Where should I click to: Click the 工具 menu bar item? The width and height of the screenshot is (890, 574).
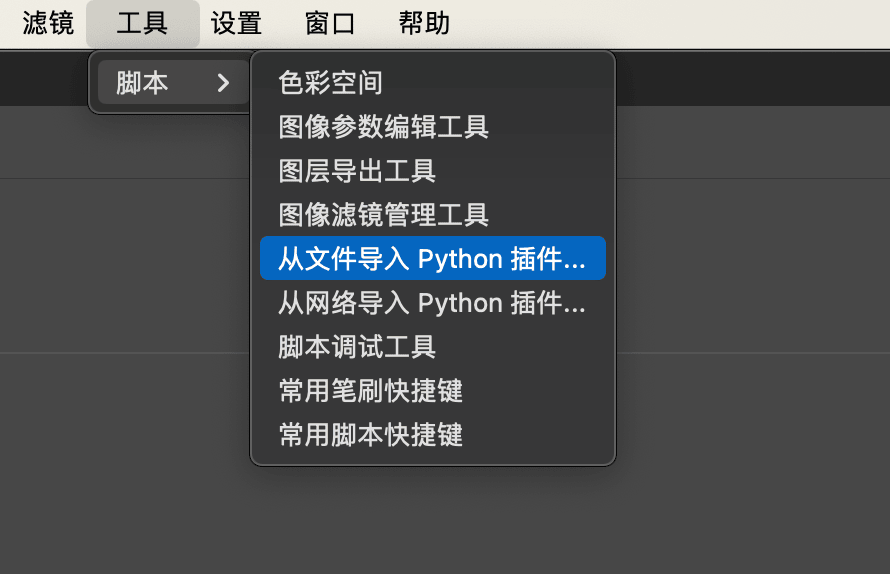pyautogui.click(x=142, y=23)
